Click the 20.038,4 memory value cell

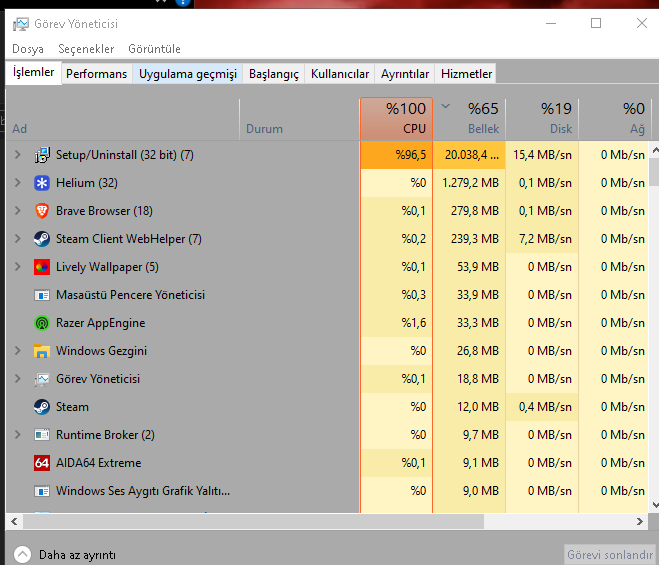[x=469, y=155]
